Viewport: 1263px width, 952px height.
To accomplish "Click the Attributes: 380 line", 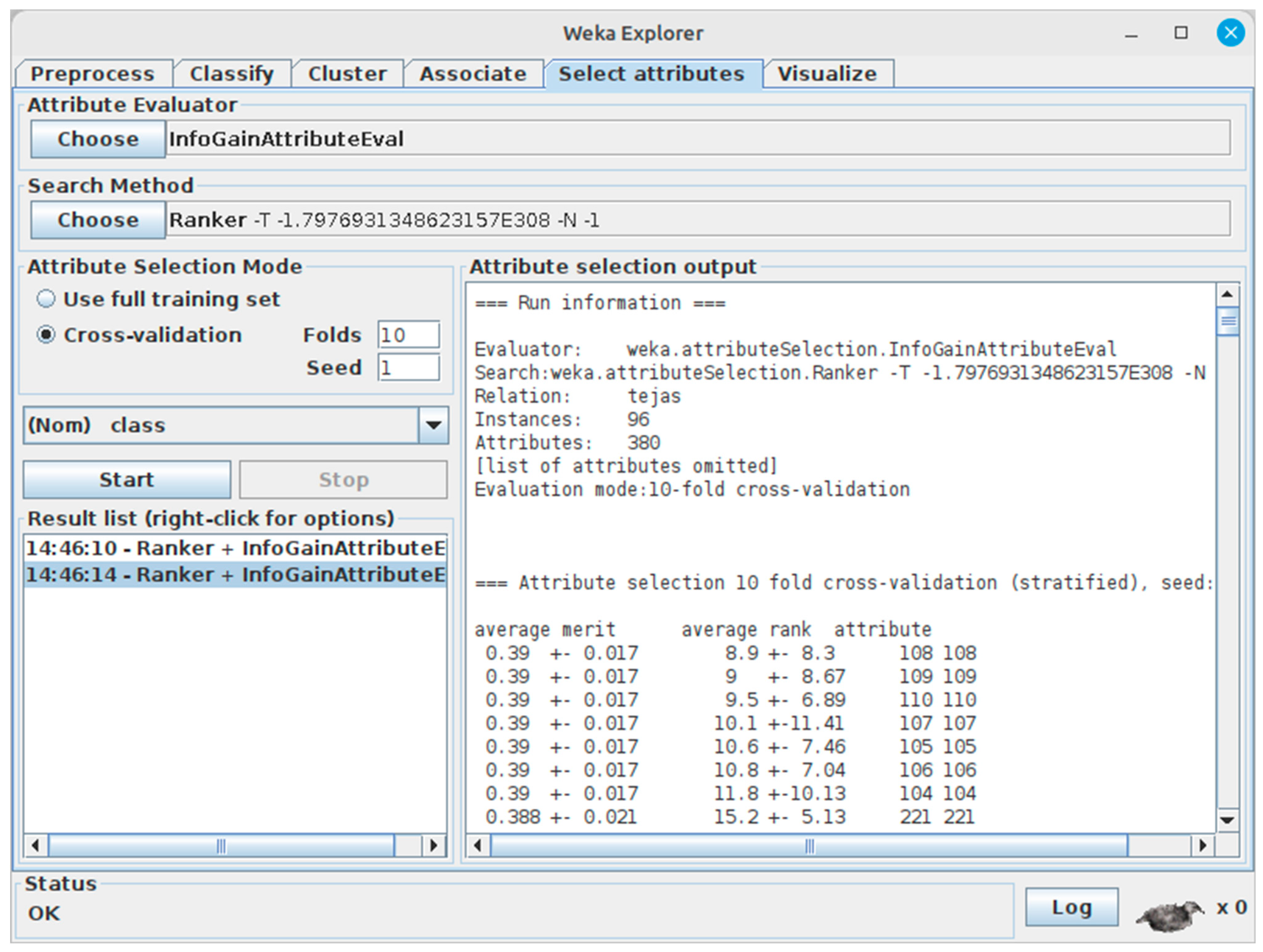I will coord(567,443).
